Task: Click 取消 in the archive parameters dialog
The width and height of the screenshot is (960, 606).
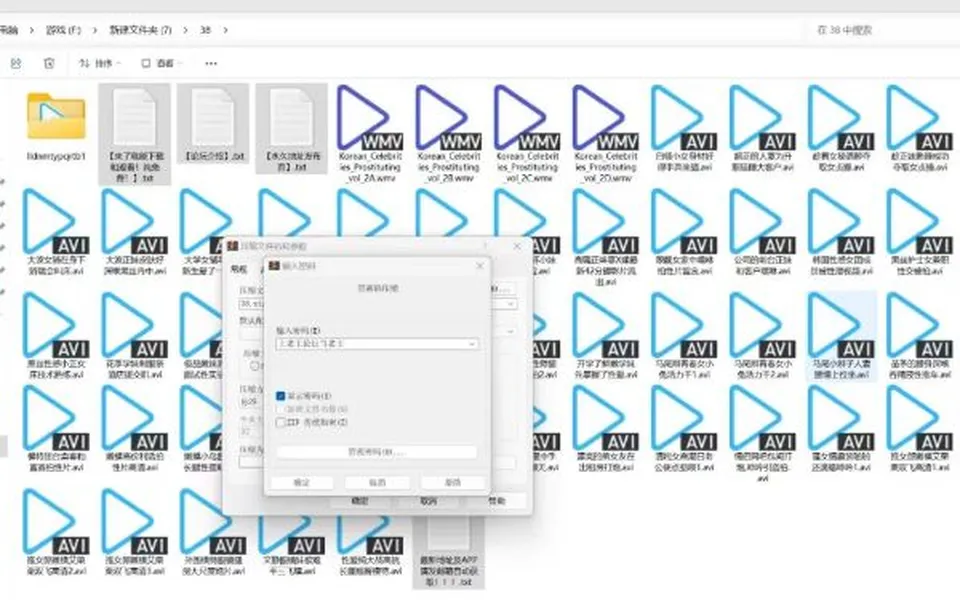Action: 429,501
